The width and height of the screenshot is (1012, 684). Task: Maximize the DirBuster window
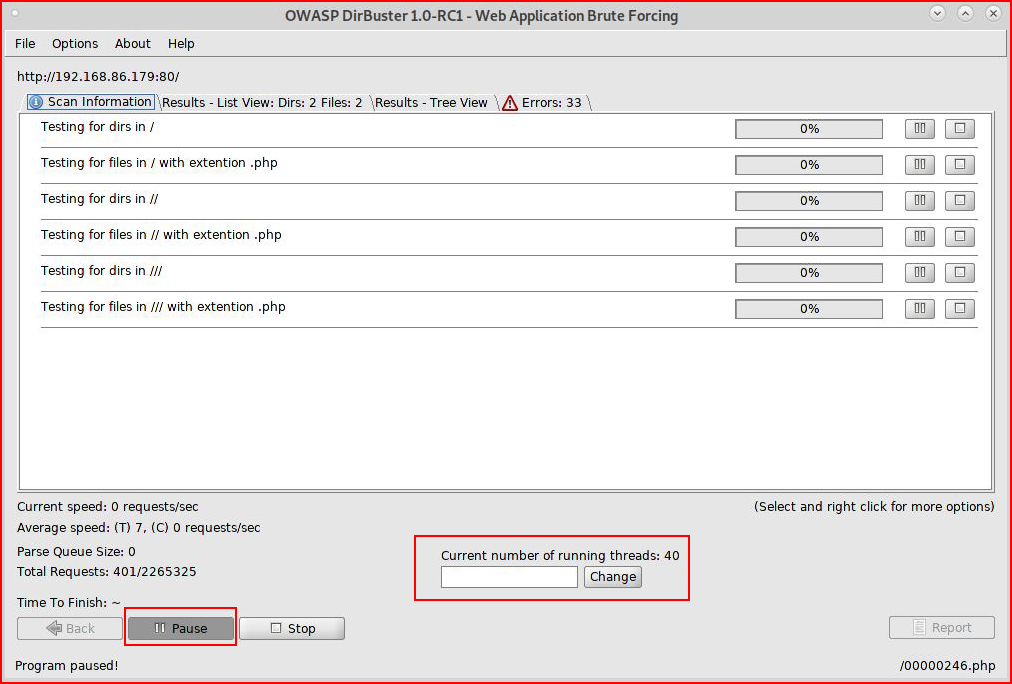(x=966, y=14)
